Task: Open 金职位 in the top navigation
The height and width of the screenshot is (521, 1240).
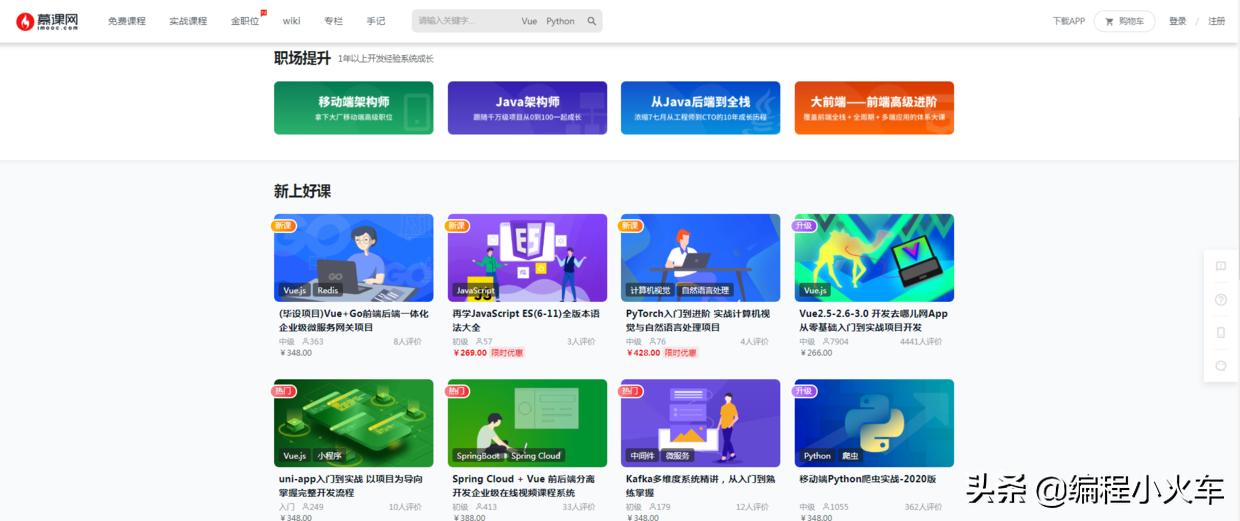Action: coord(245,21)
